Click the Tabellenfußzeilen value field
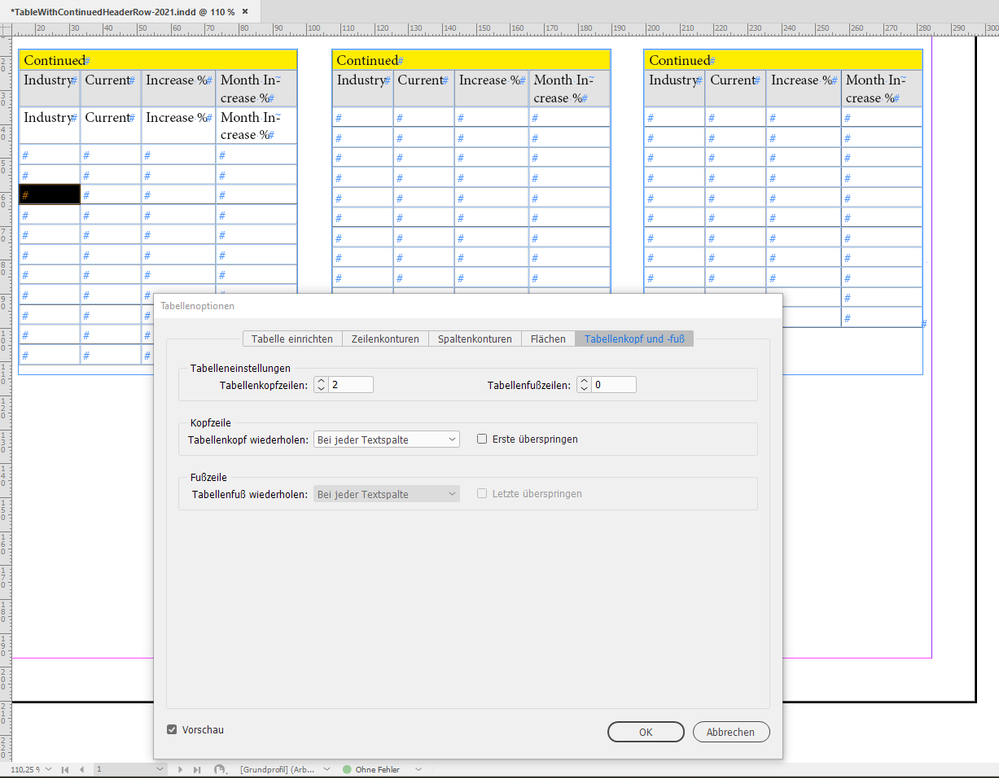999x778 pixels. (x=615, y=384)
